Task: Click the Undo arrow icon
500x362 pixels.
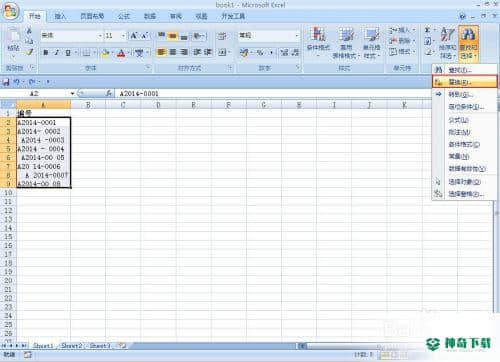Action: tap(16, 82)
